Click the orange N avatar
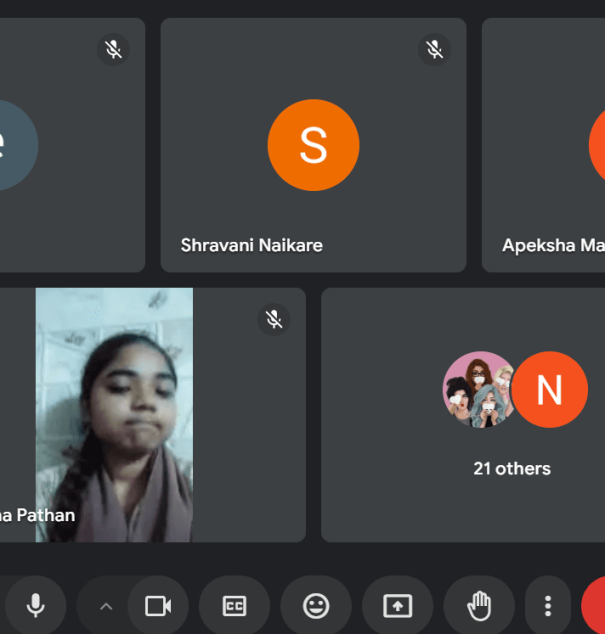This screenshot has height=634, width=605. point(549,390)
